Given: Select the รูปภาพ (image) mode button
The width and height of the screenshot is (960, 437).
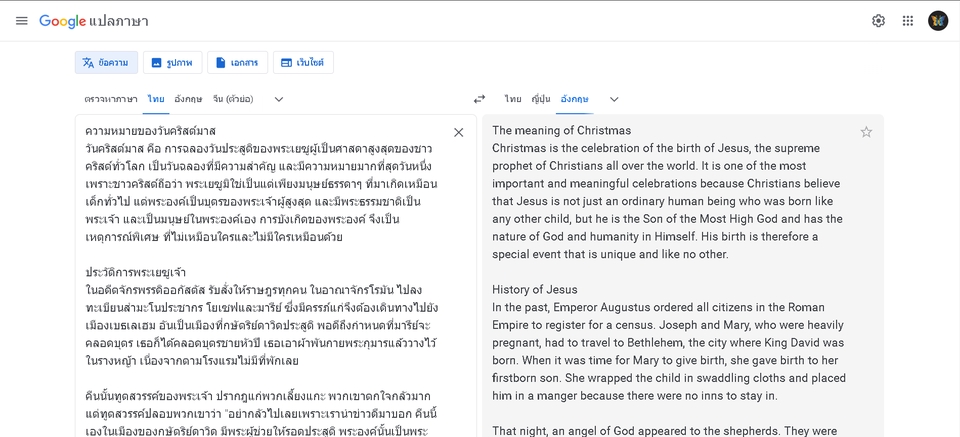Looking at the screenshot, I should pyautogui.click(x=173, y=62).
